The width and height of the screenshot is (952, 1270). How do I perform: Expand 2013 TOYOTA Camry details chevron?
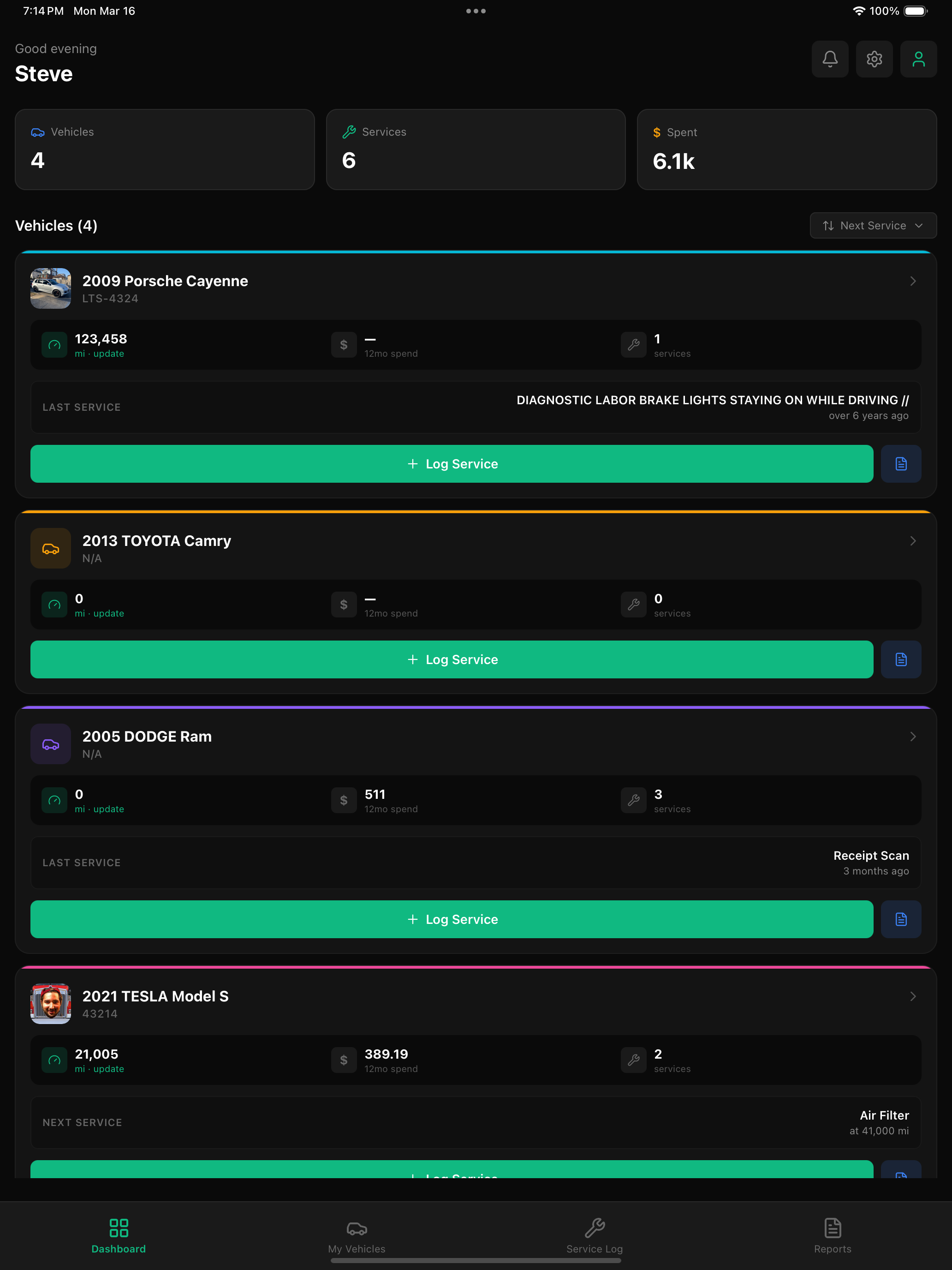pyautogui.click(x=912, y=541)
